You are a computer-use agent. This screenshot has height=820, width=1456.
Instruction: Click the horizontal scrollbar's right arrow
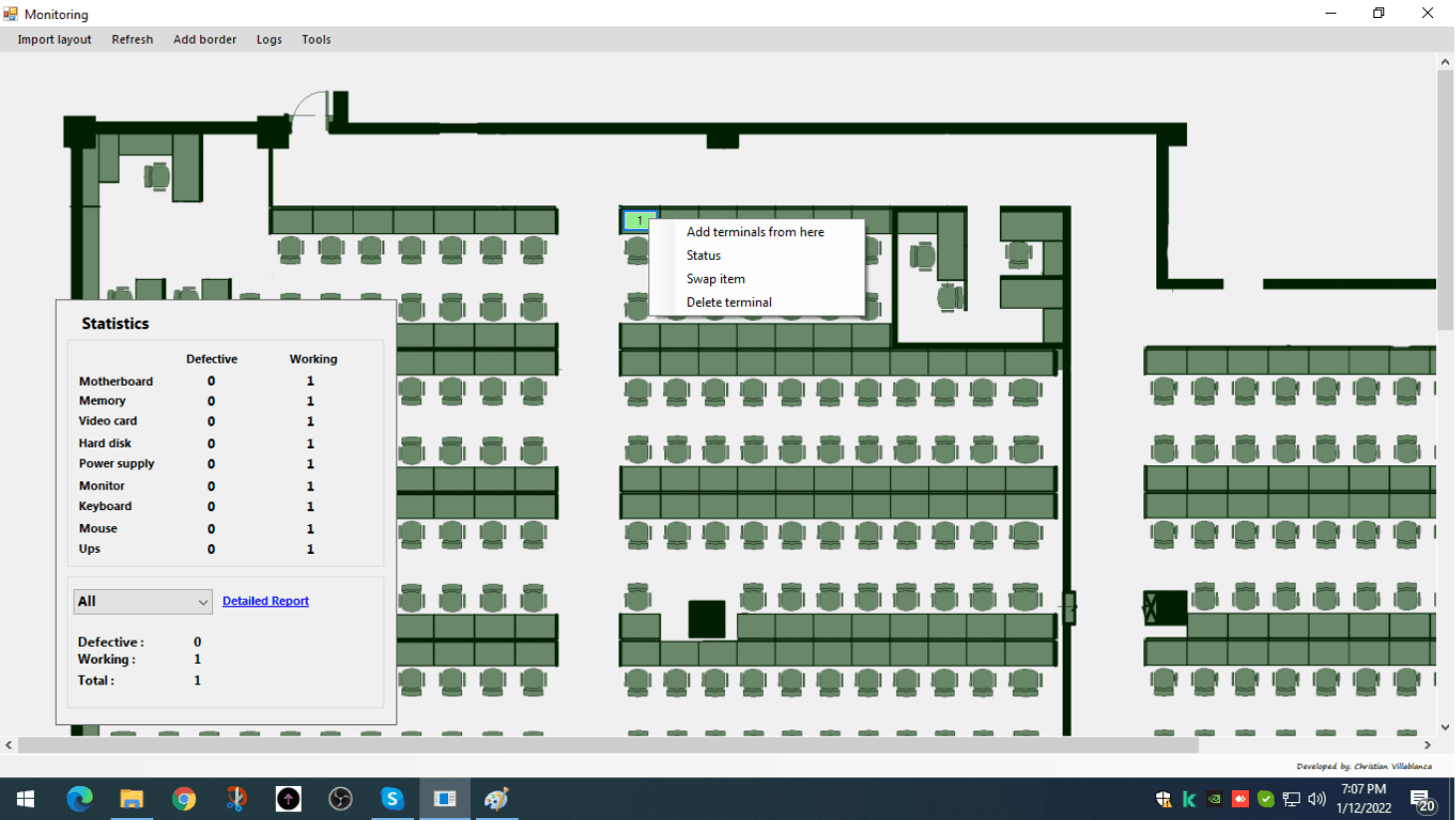click(1426, 744)
